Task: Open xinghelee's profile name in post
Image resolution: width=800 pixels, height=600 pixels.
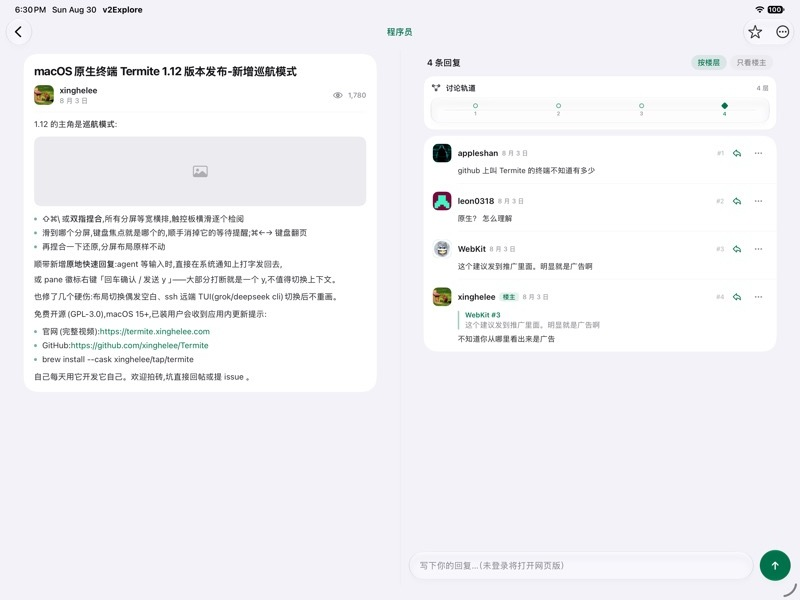Action: [x=78, y=90]
